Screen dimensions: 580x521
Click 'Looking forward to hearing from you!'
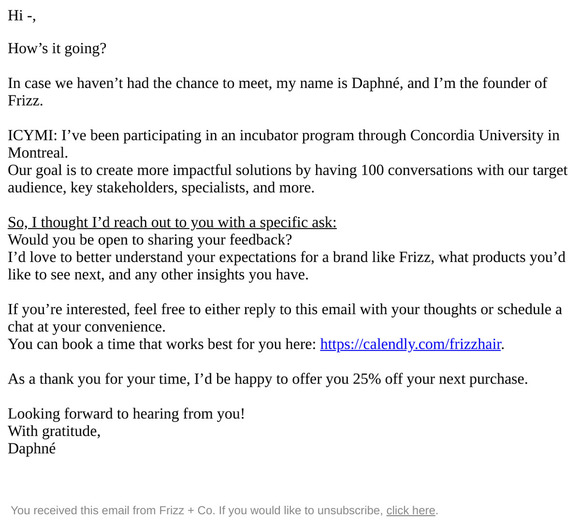coord(126,414)
